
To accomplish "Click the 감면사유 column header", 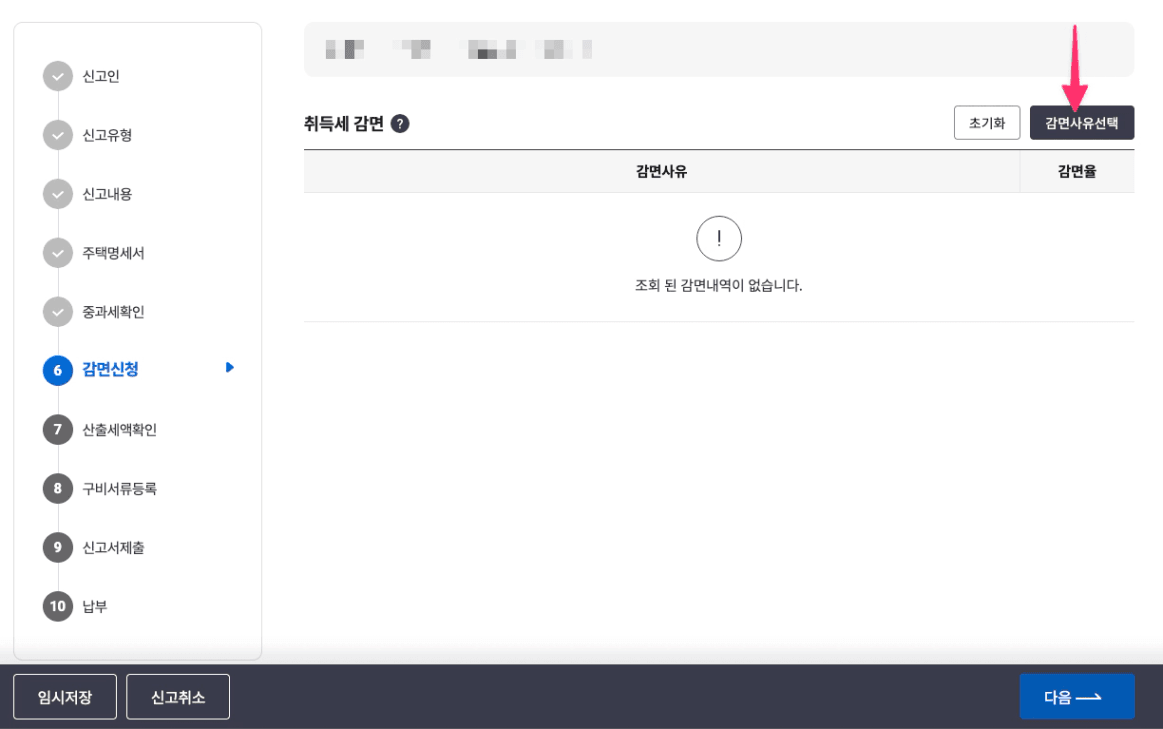I will point(662,171).
